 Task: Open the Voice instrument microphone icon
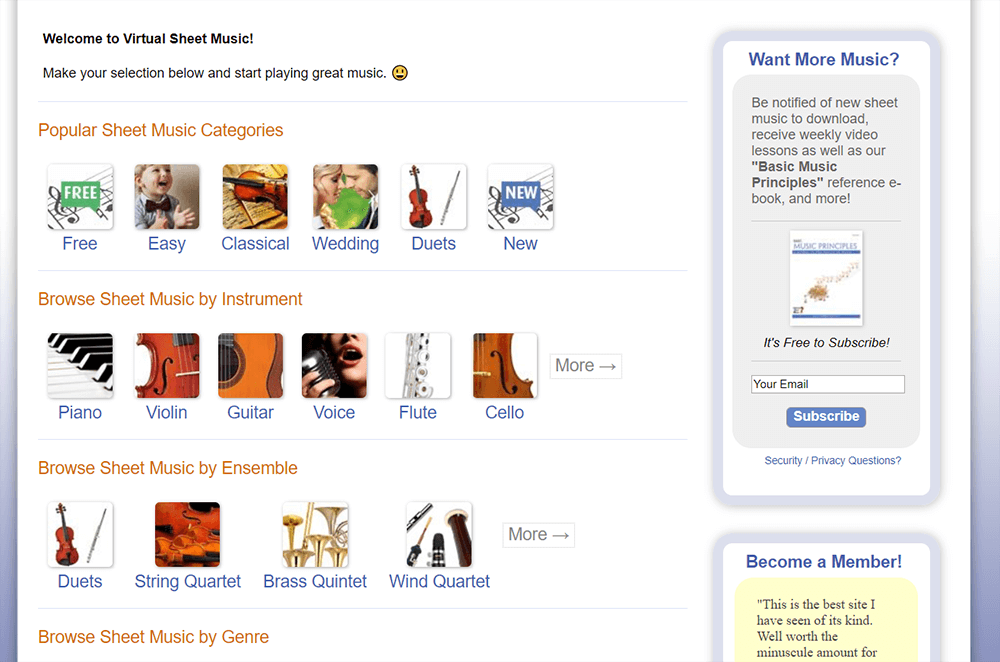tap(334, 365)
